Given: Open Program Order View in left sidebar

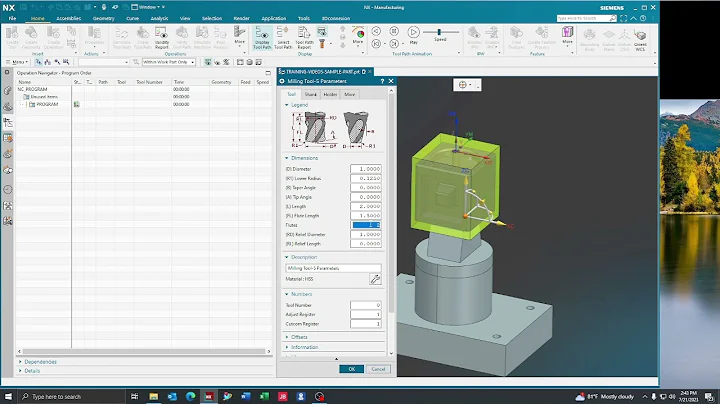Looking at the screenshot, I should click(8, 122).
